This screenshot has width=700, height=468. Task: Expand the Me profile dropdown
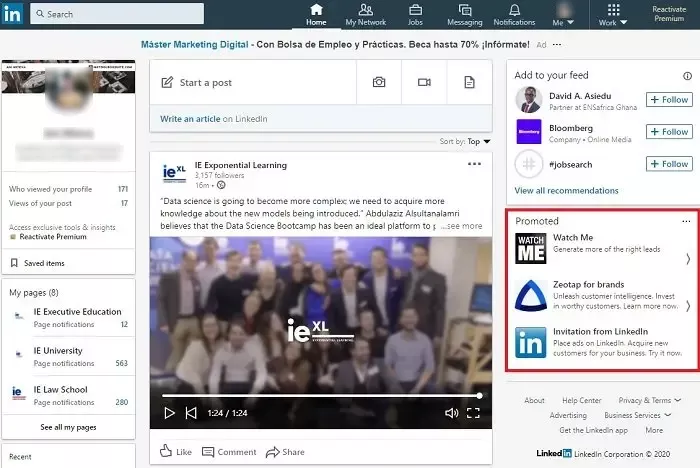pos(563,15)
